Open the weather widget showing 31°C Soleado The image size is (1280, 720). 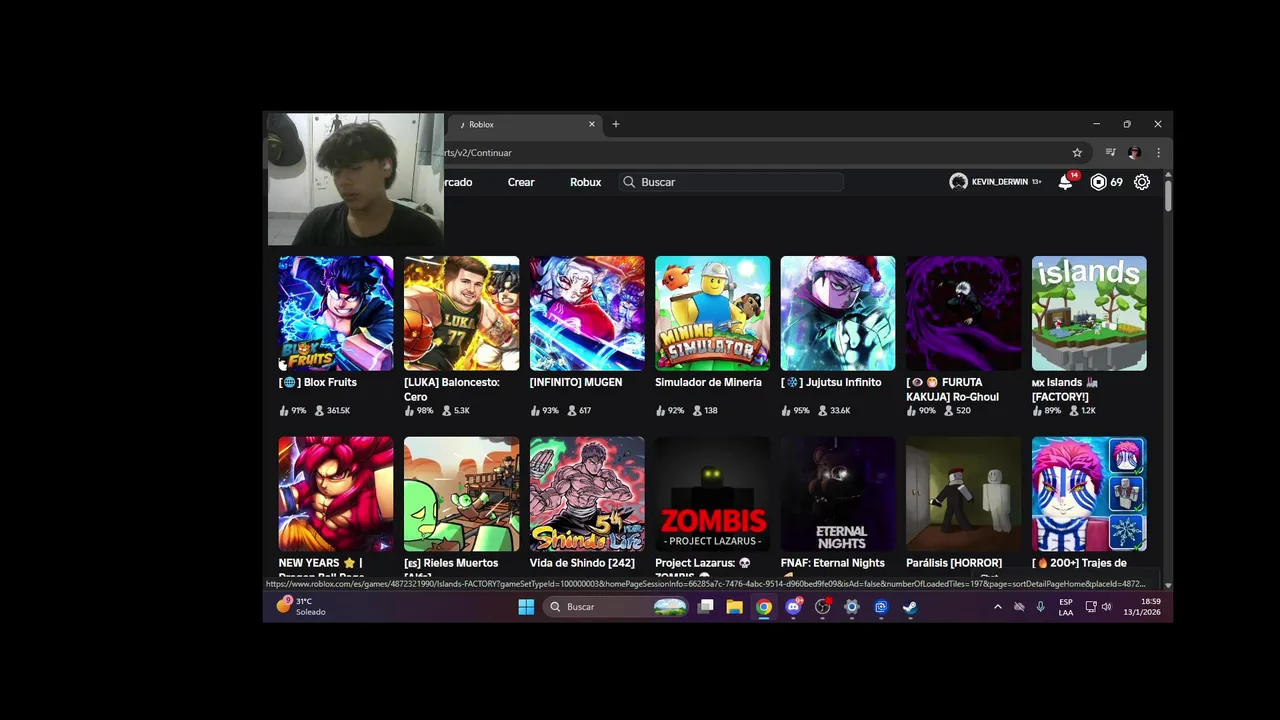[301, 606]
